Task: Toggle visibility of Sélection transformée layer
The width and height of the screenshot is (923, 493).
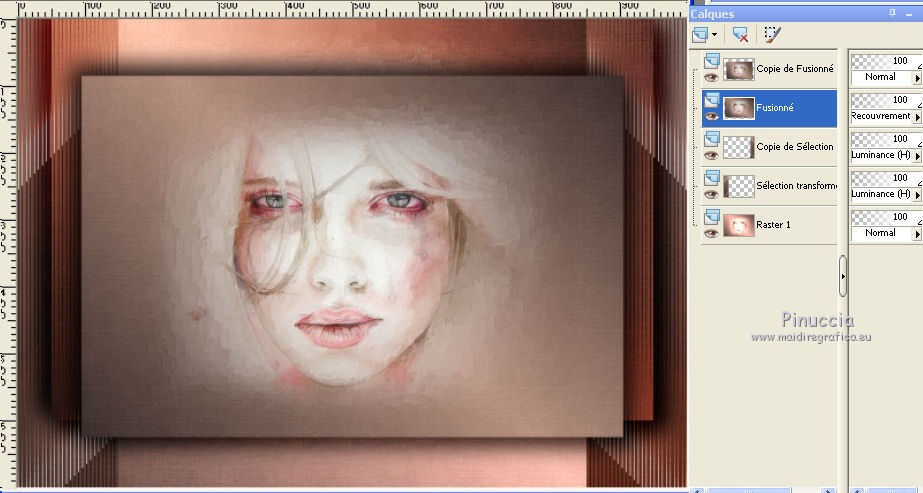Action: coord(711,194)
